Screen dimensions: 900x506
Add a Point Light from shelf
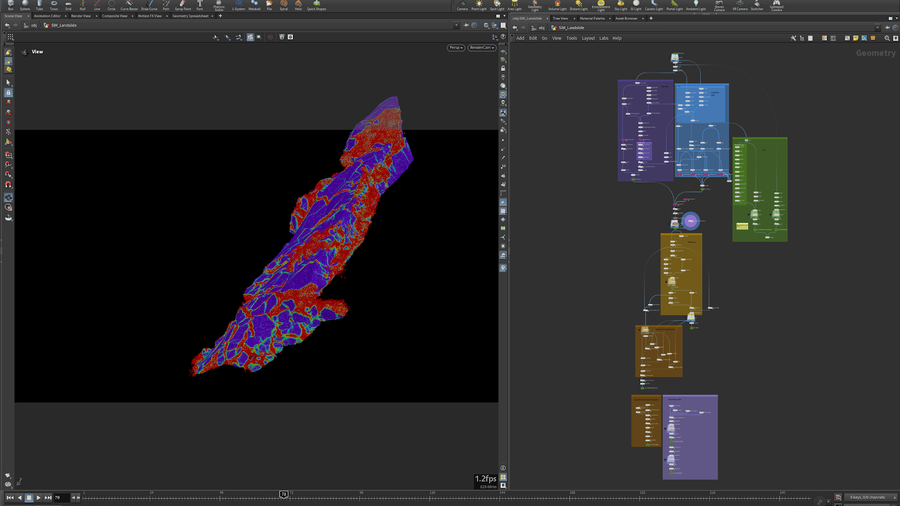click(479, 5)
